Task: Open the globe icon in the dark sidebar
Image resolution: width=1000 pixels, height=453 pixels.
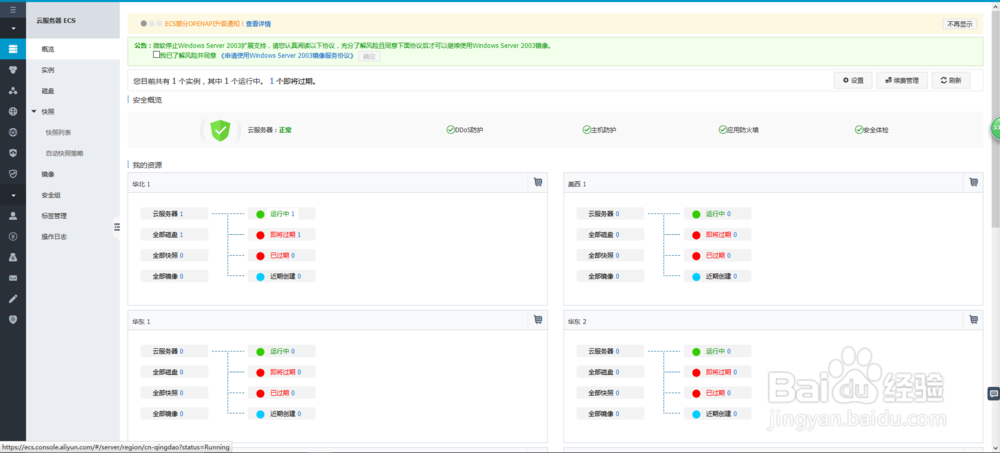Action: (13, 112)
